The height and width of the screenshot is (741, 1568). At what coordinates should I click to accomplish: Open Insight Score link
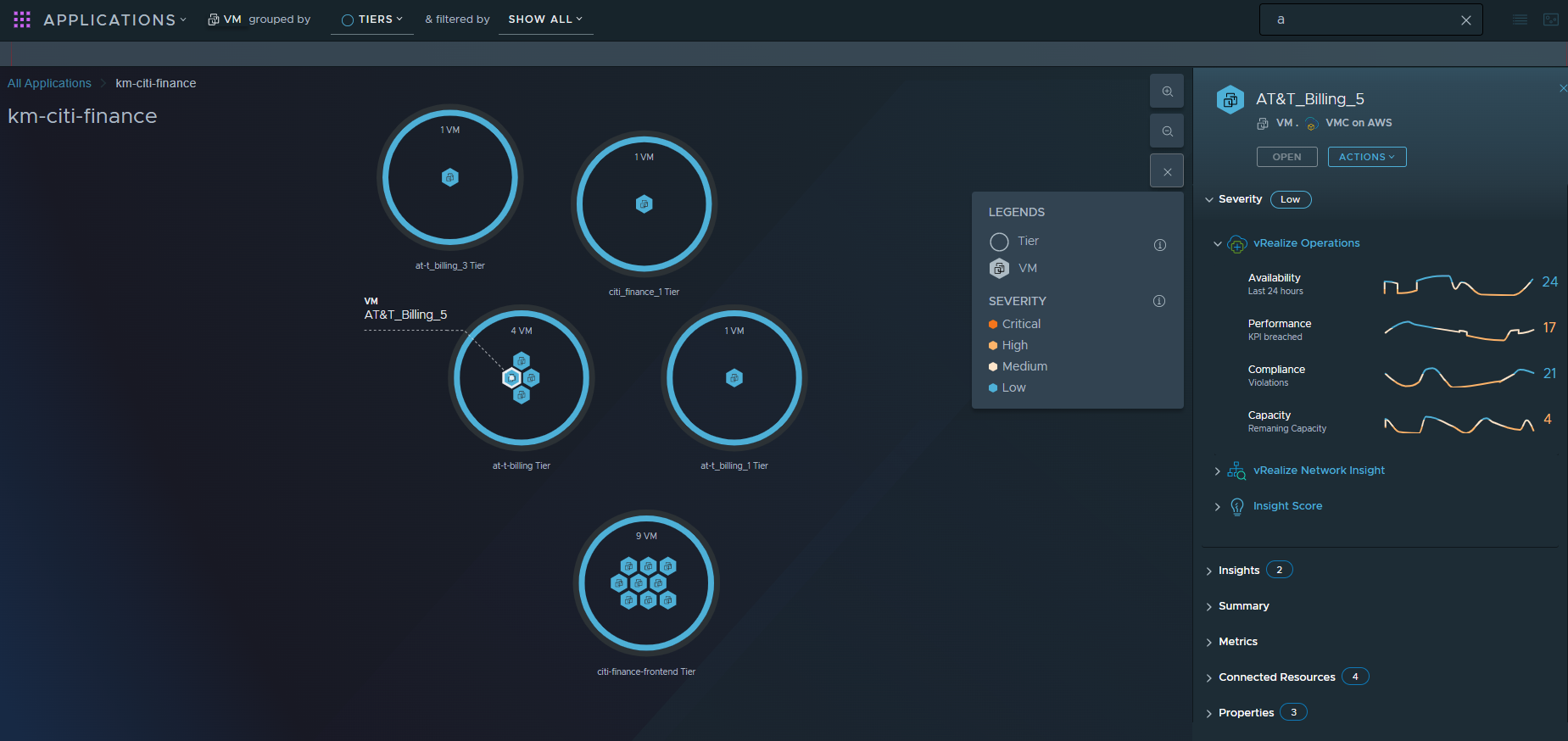pyautogui.click(x=1288, y=506)
